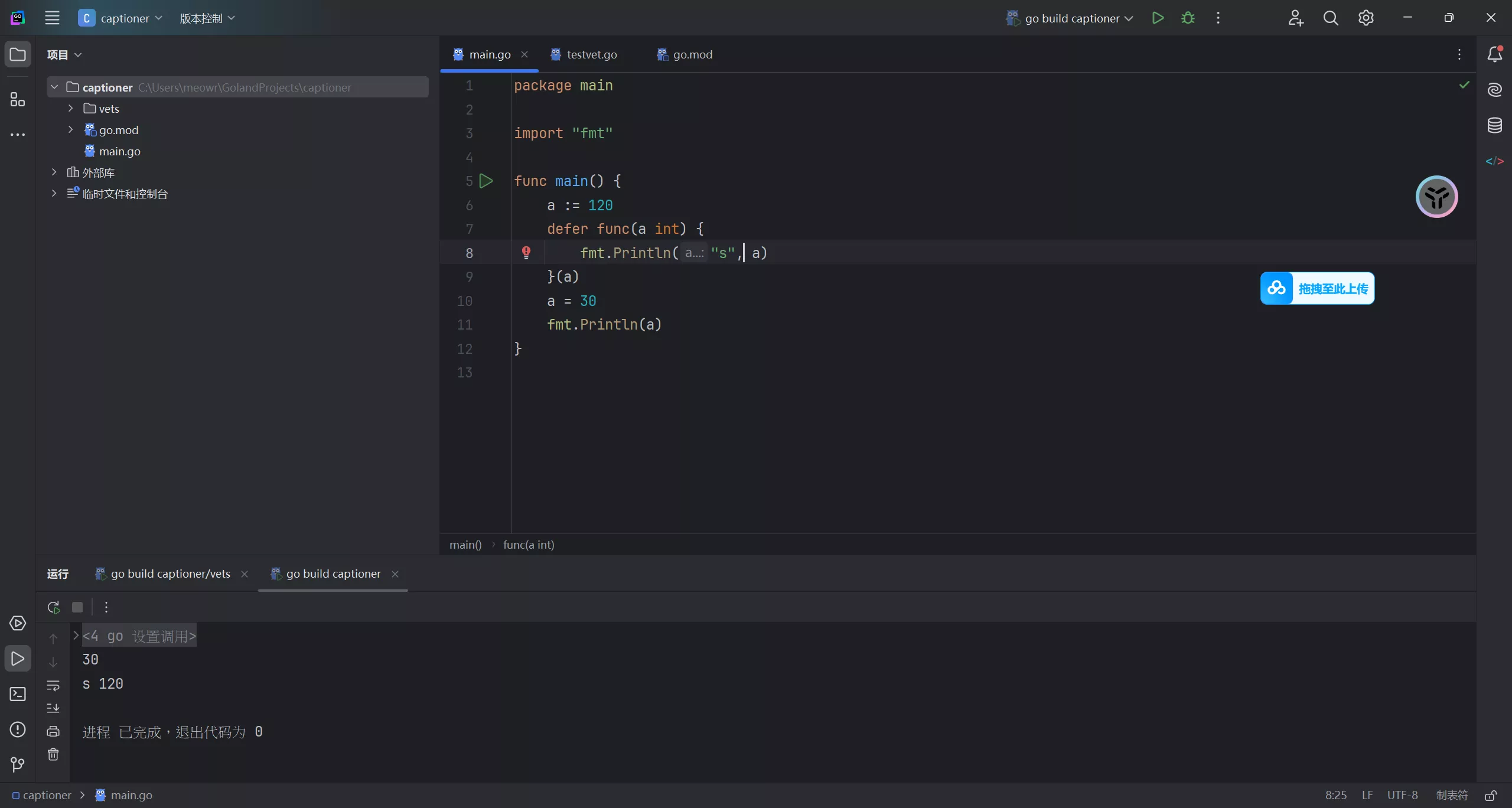Switch to the testvet.go editor tab
Image resolution: width=1512 pixels, height=808 pixels.
point(591,54)
